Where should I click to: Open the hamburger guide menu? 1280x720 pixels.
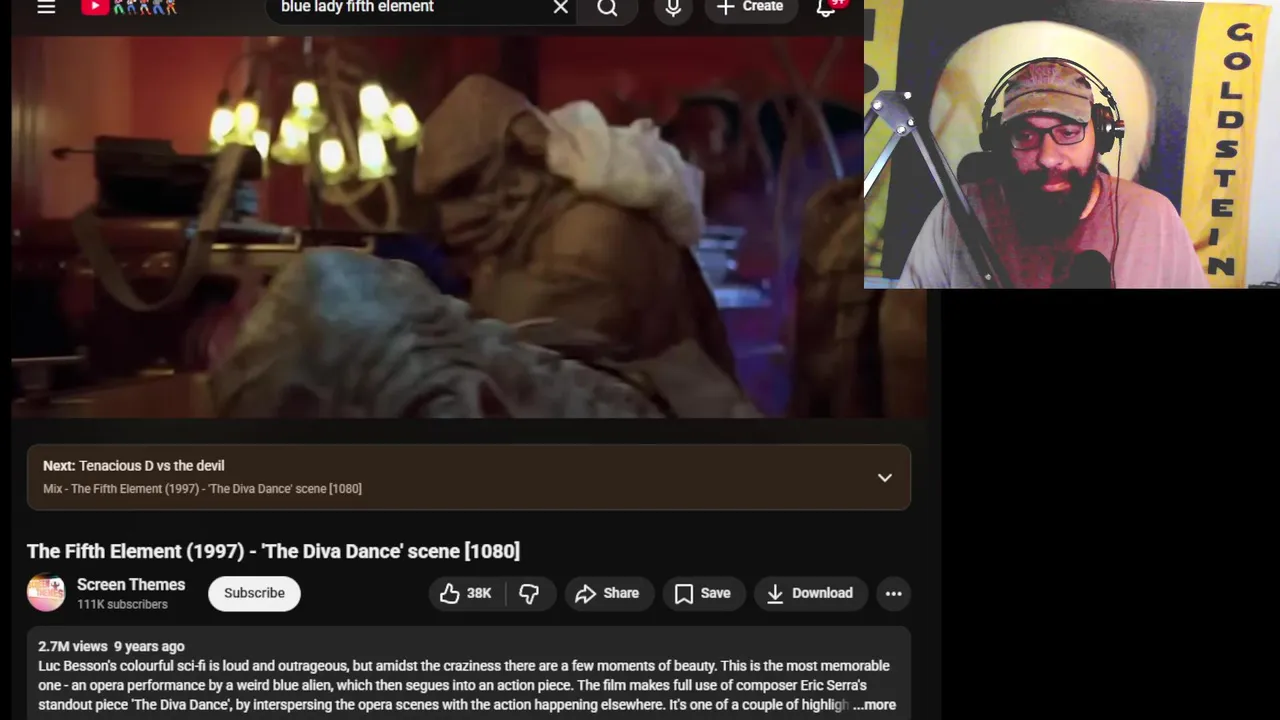click(x=46, y=7)
